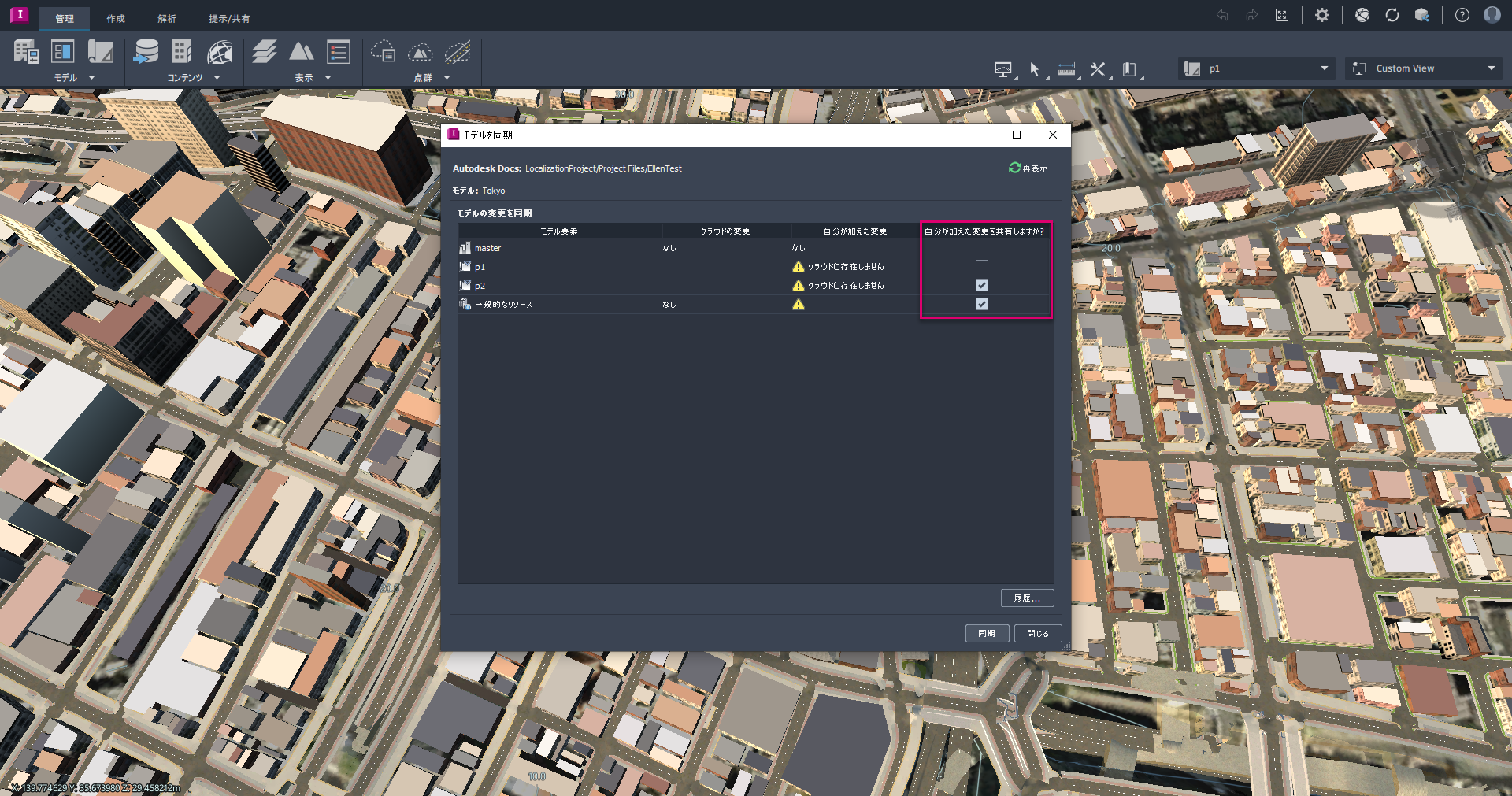Click the warning icon in the p2 row

tap(799, 285)
